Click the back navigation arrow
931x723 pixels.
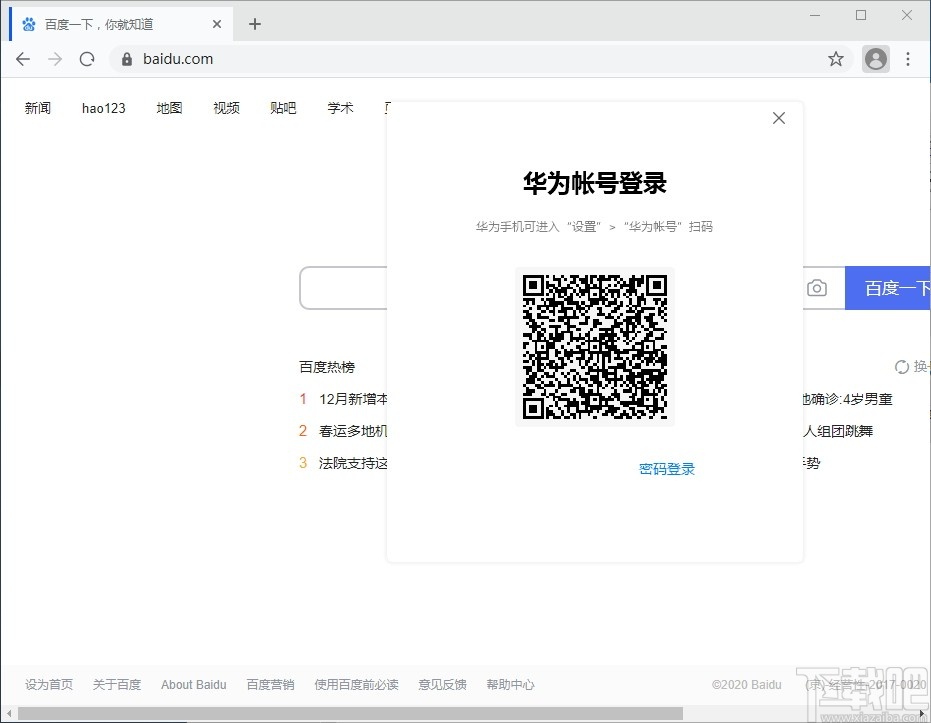coord(23,59)
